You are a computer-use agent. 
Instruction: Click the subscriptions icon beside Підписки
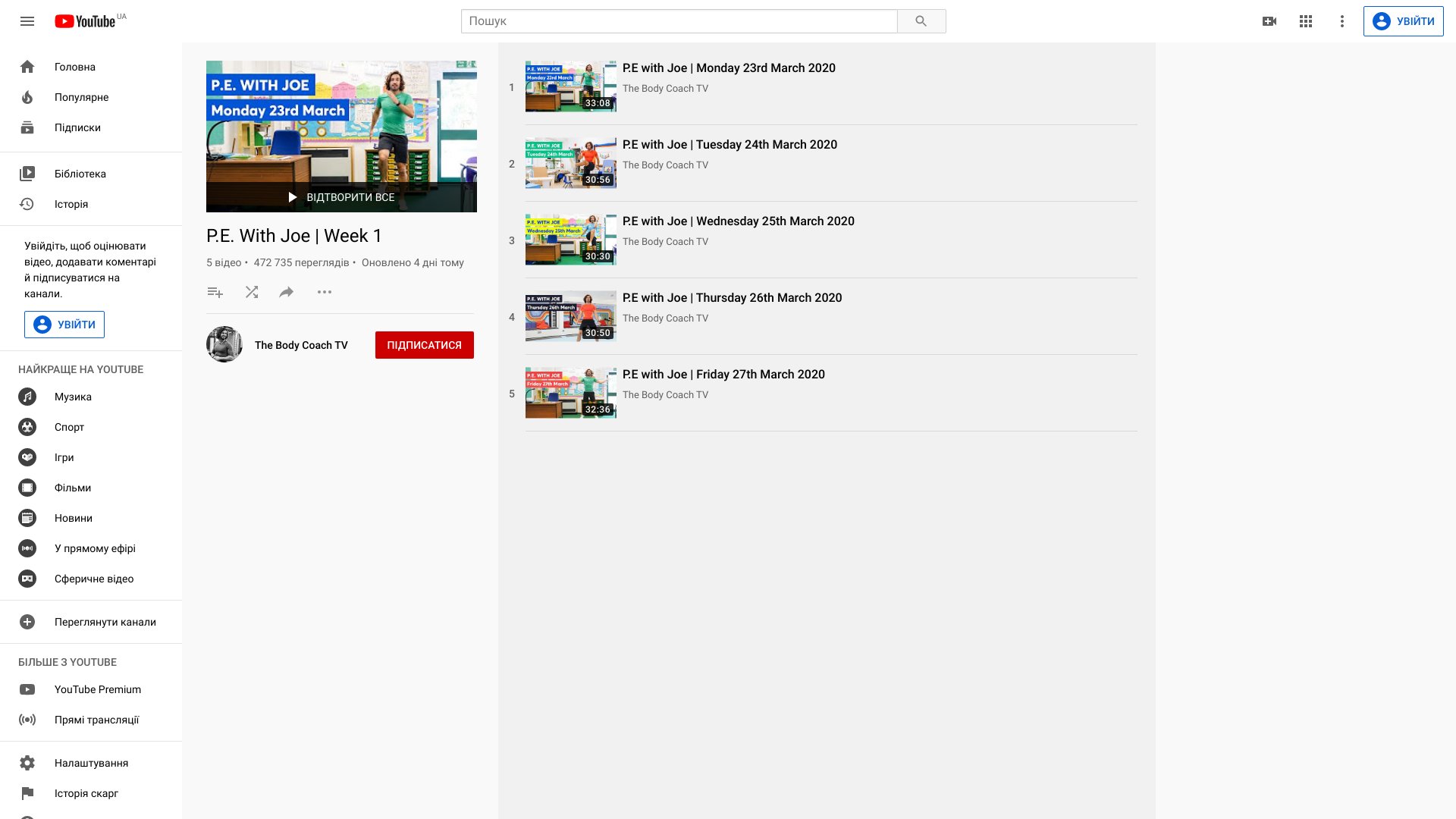(x=27, y=127)
